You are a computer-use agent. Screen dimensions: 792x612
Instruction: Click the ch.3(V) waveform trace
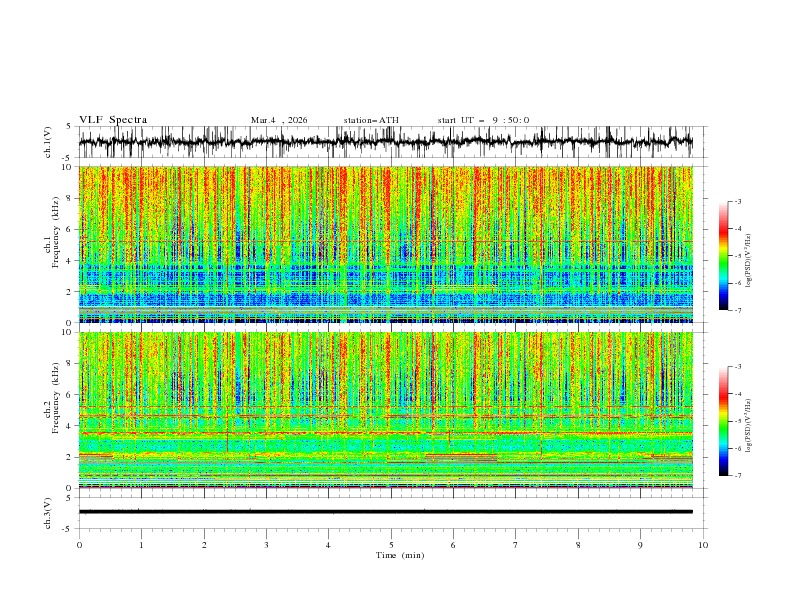(x=385, y=512)
